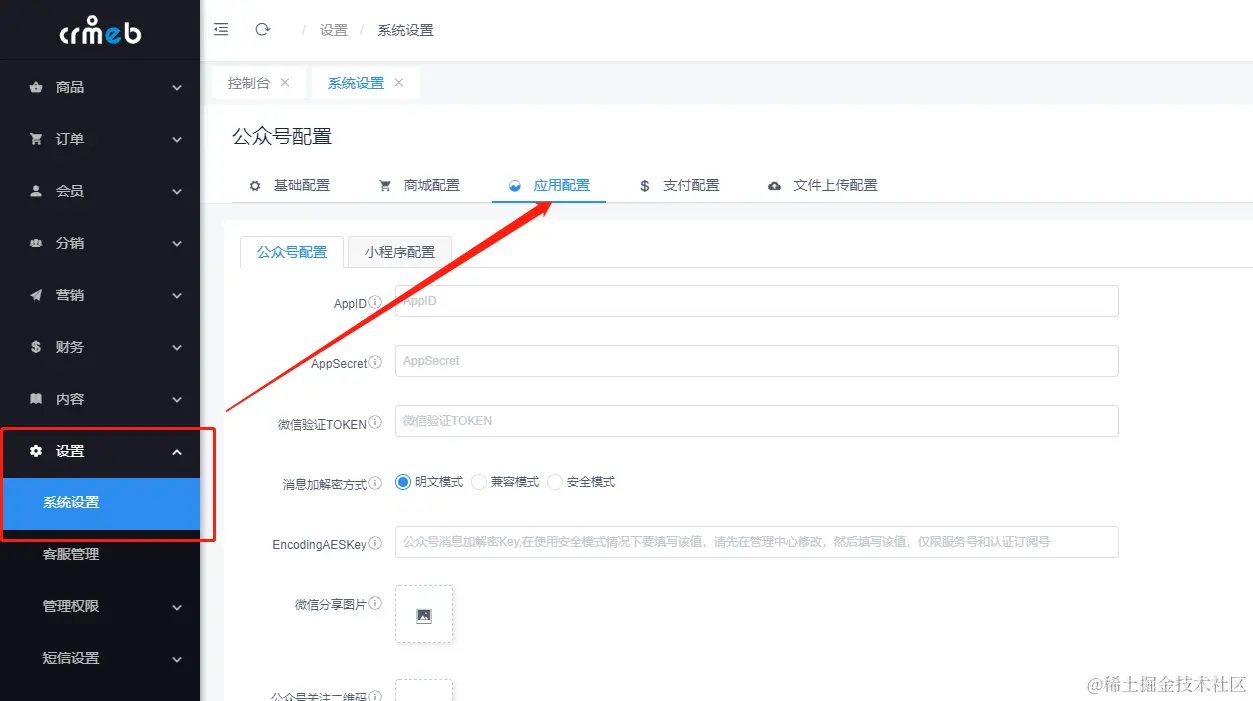Expand the 会员 menu chevron
This screenshot has width=1253, height=701.
pos(177,192)
